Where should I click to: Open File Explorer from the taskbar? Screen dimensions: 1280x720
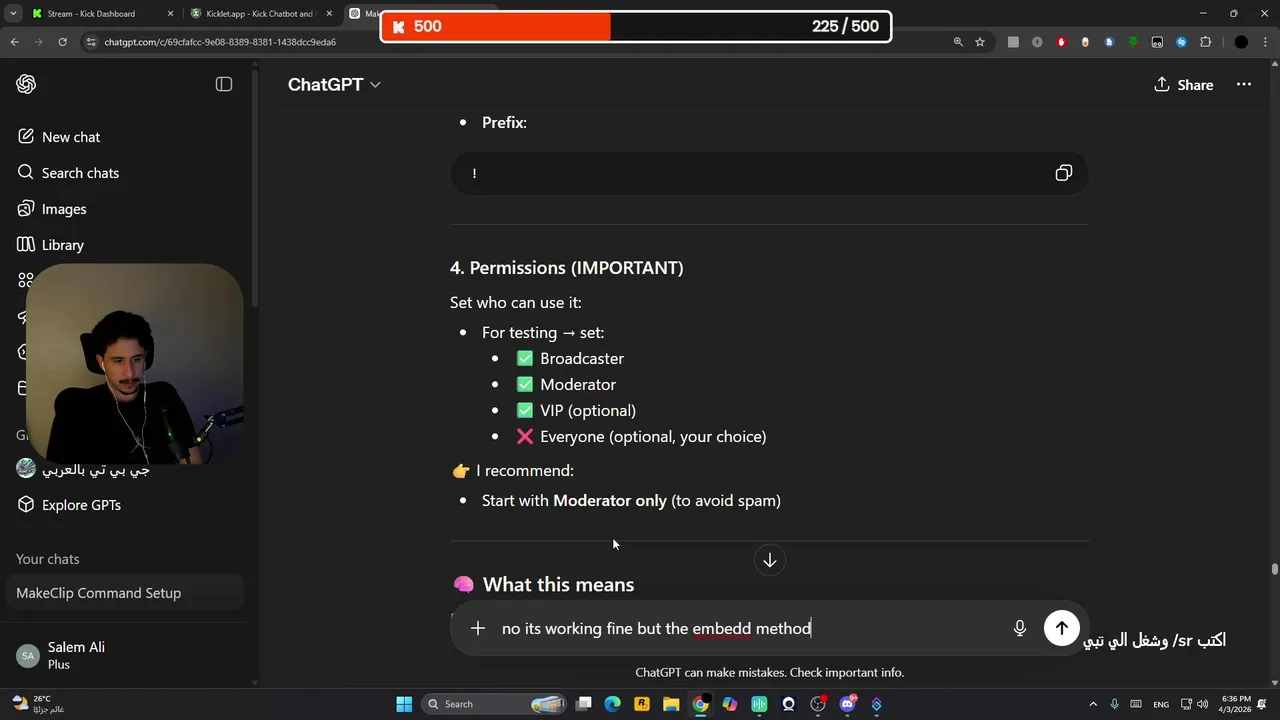[x=671, y=704]
